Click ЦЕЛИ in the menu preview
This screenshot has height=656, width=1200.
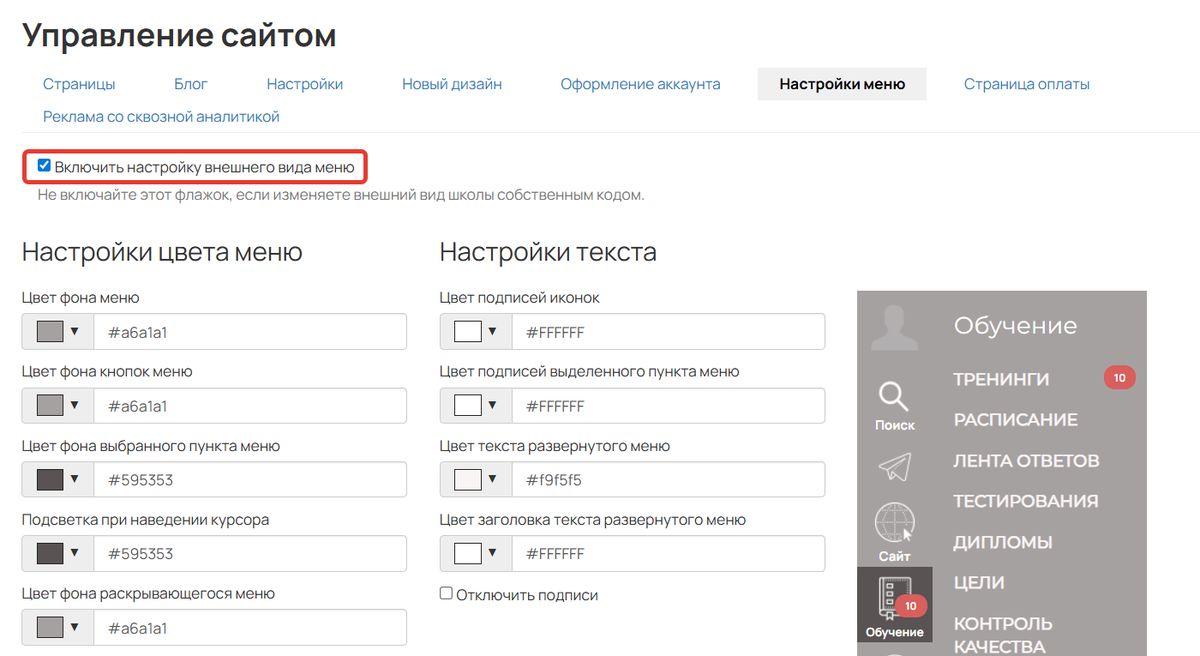(979, 582)
